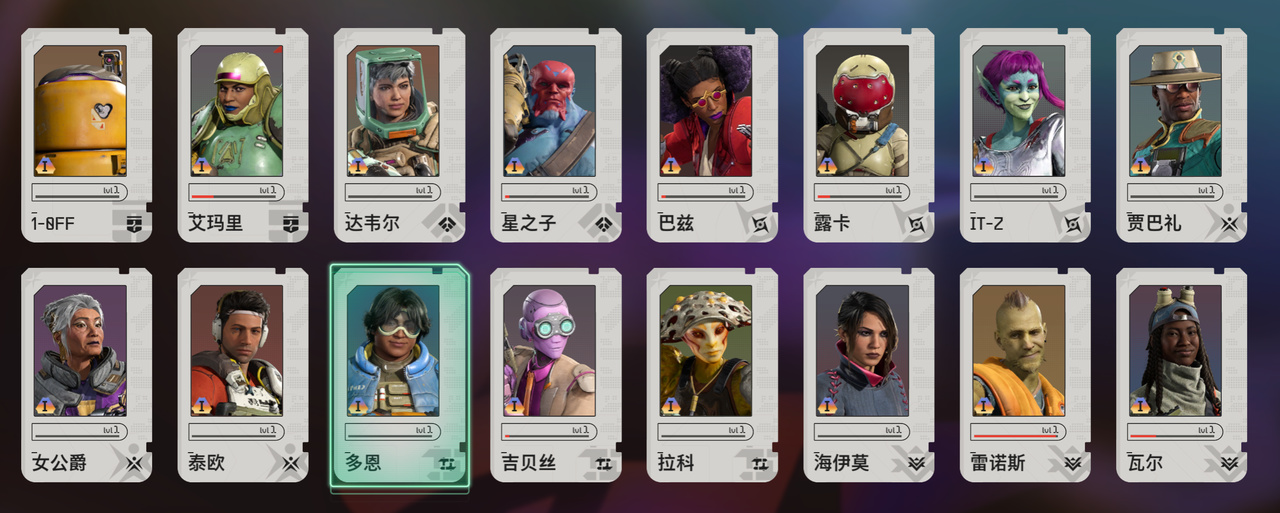Click the role icon beside 吉贝丝's name

click(603, 463)
